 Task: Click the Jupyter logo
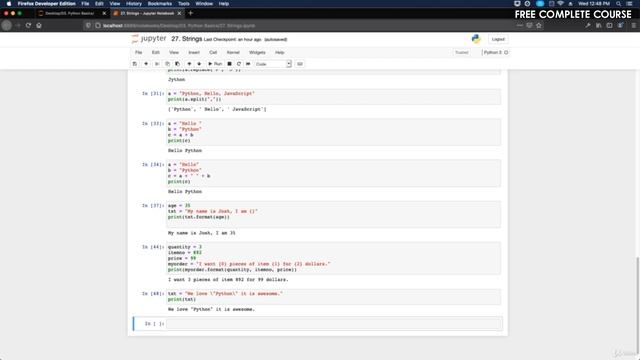point(149,39)
